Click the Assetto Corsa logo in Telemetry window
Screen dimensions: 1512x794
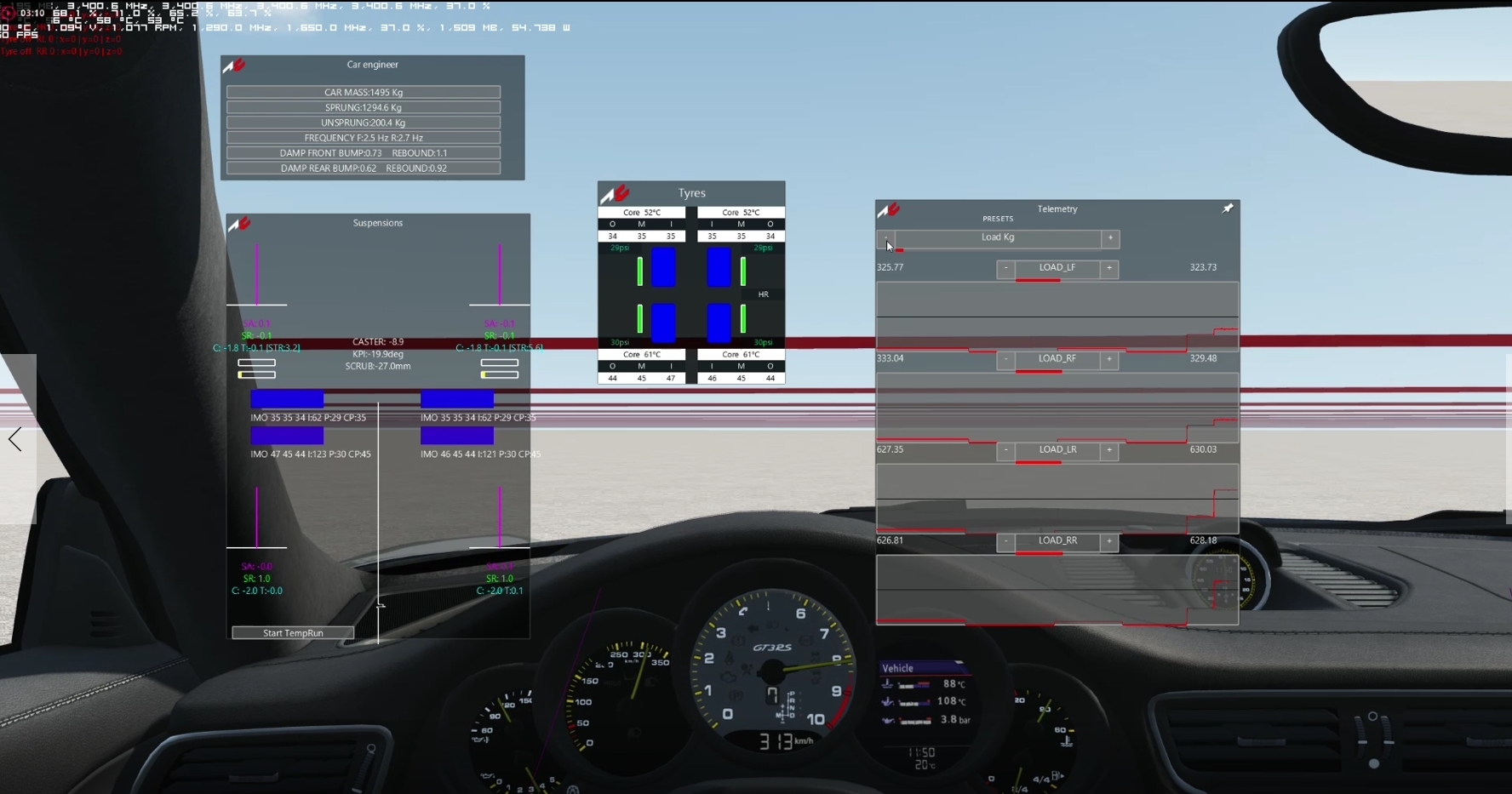[889, 210]
